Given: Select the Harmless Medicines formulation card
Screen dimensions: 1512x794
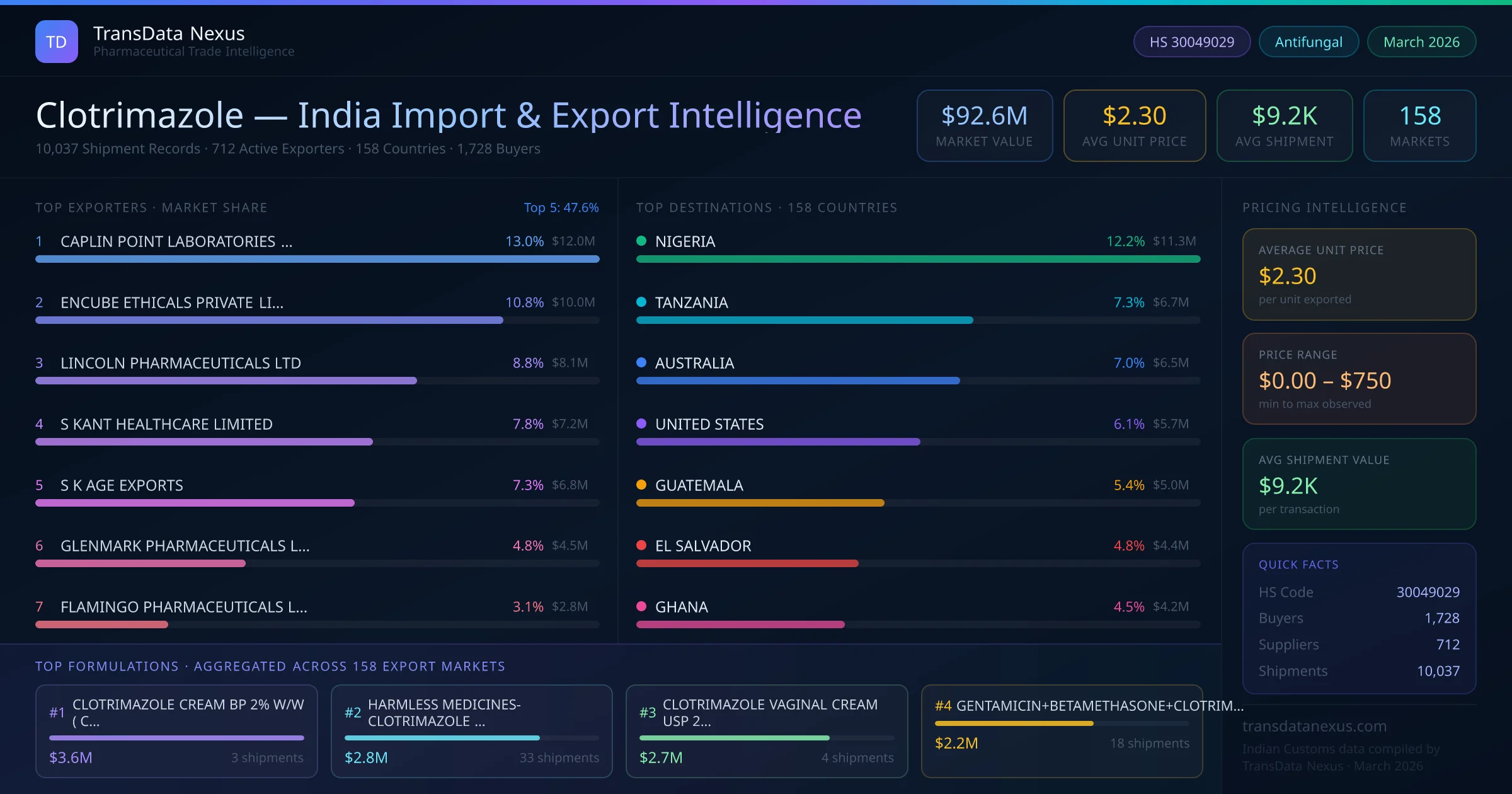Looking at the screenshot, I should (471, 730).
